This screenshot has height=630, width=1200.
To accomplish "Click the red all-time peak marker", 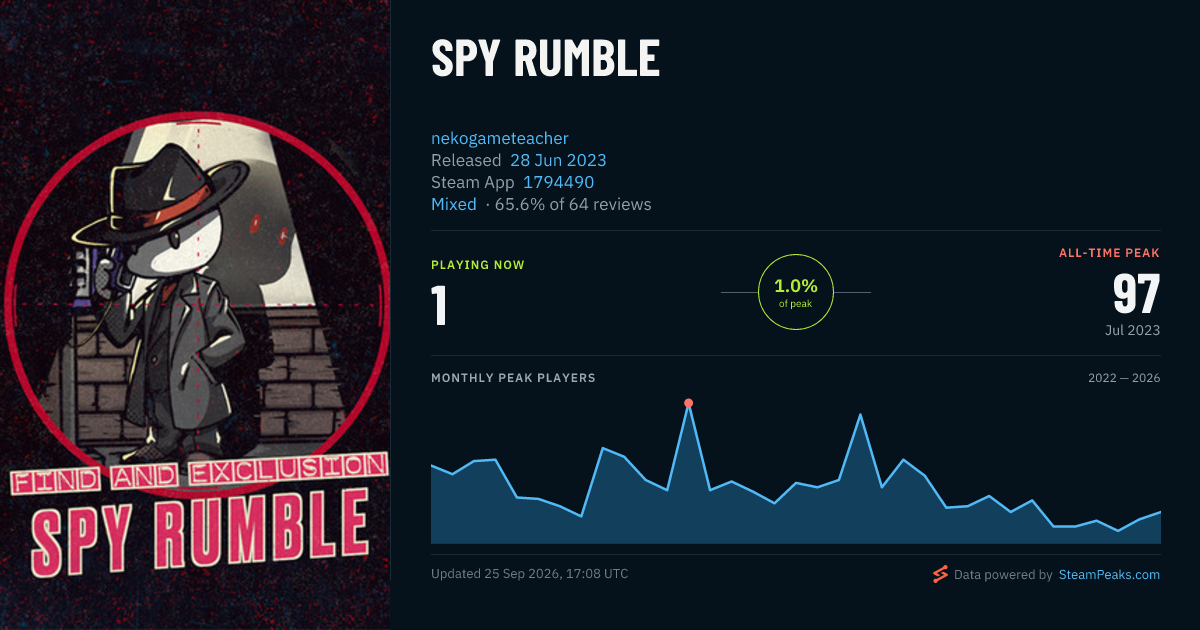I will (x=688, y=403).
